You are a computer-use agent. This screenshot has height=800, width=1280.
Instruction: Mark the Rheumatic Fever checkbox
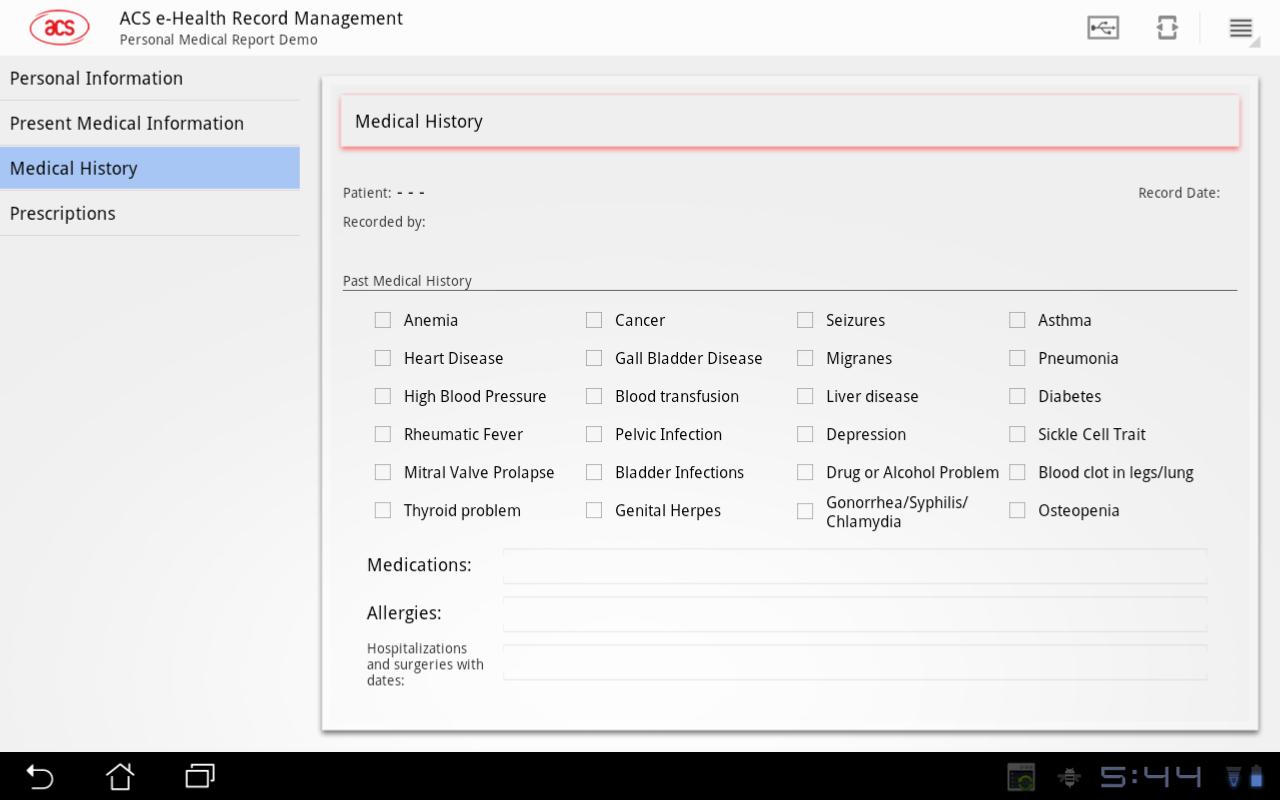[x=383, y=434]
